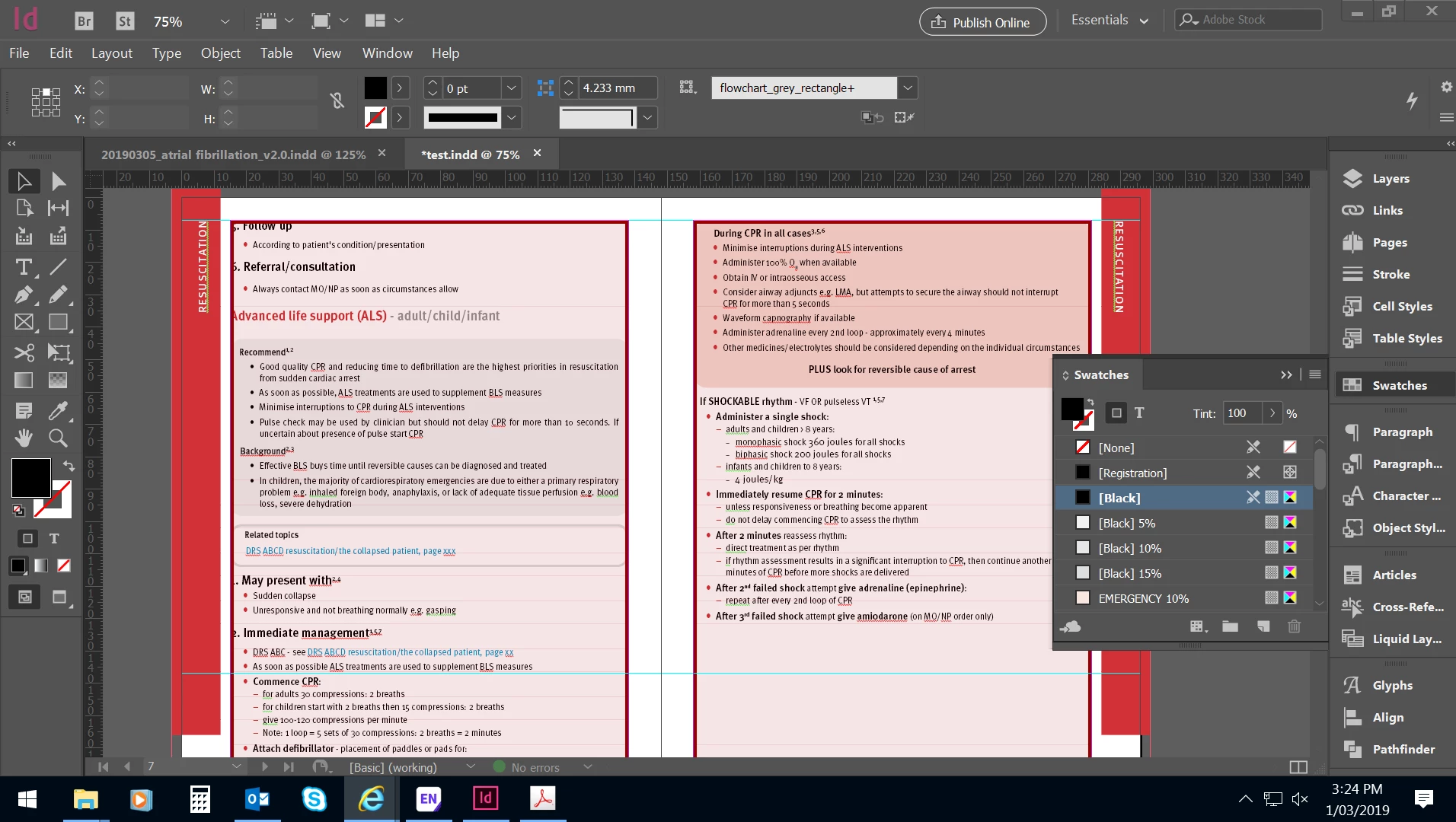Open the Links panel

click(x=1387, y=210)
